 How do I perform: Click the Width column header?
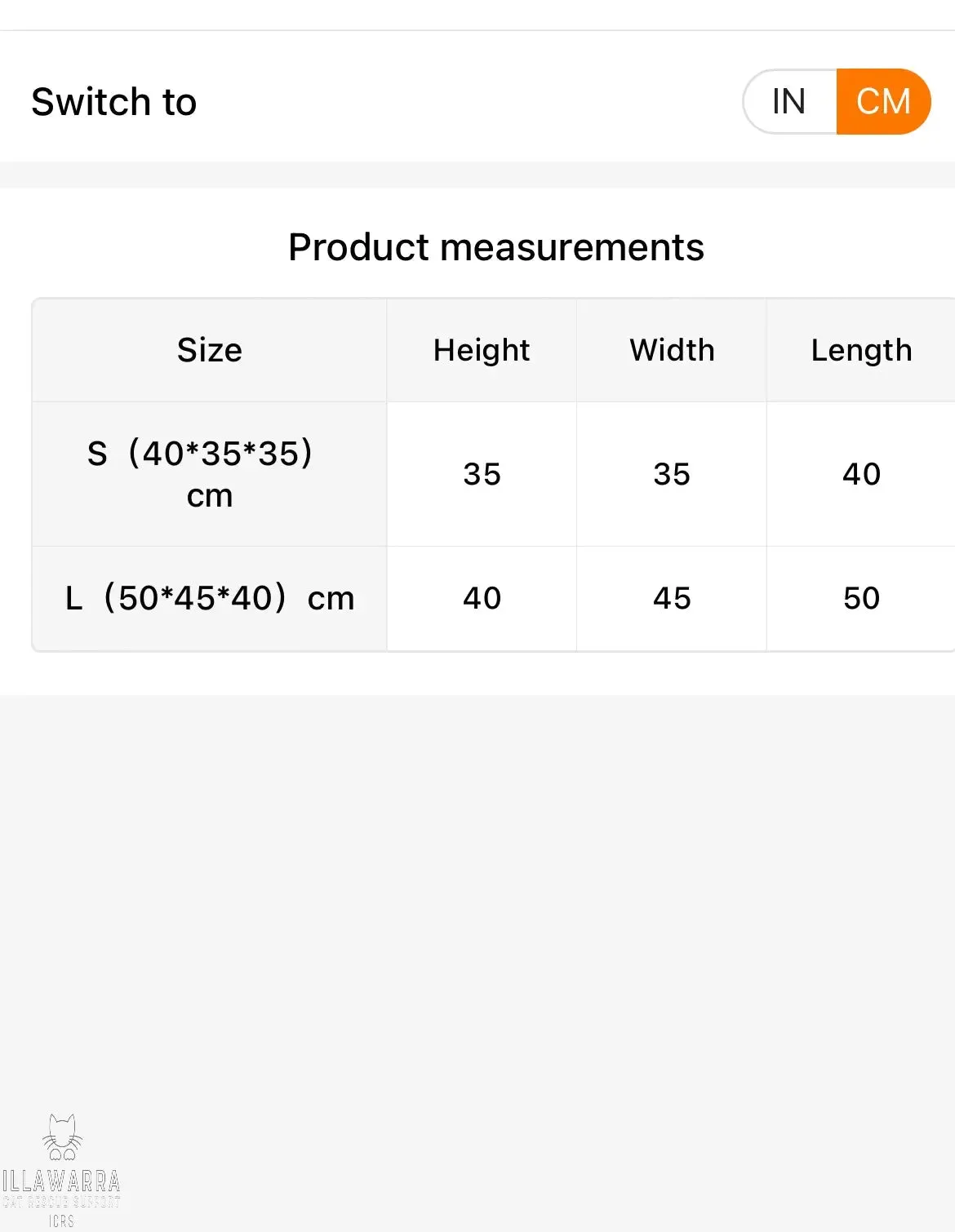(672, 350)
